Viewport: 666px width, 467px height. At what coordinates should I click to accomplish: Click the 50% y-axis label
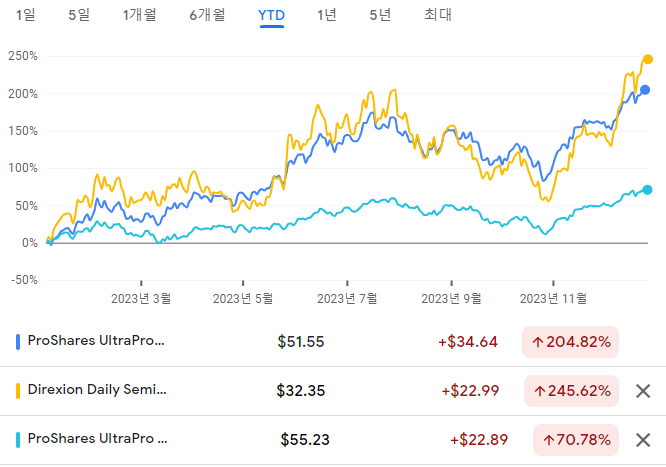tap(26, 206)
